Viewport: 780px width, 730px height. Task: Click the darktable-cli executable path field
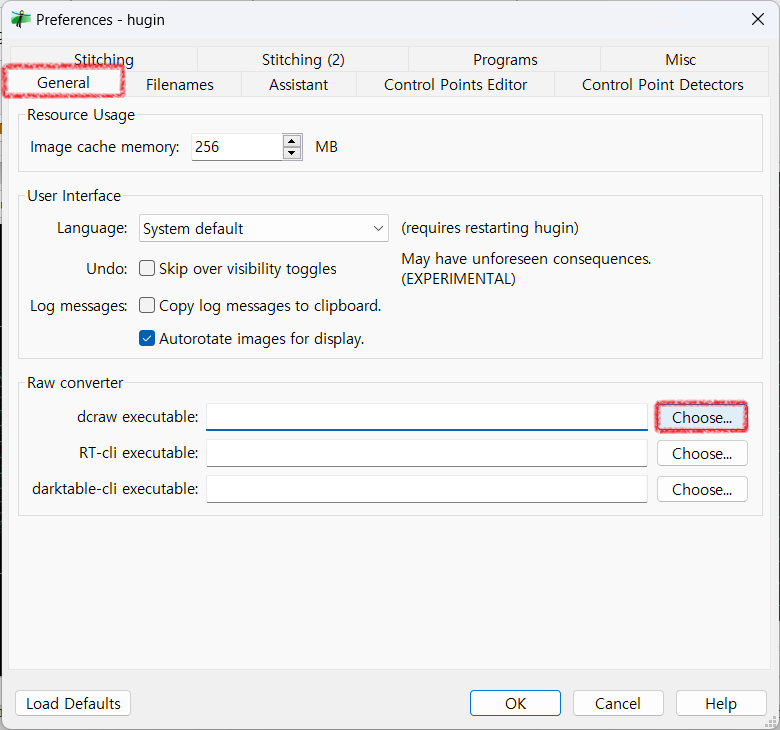click(427, 489)
